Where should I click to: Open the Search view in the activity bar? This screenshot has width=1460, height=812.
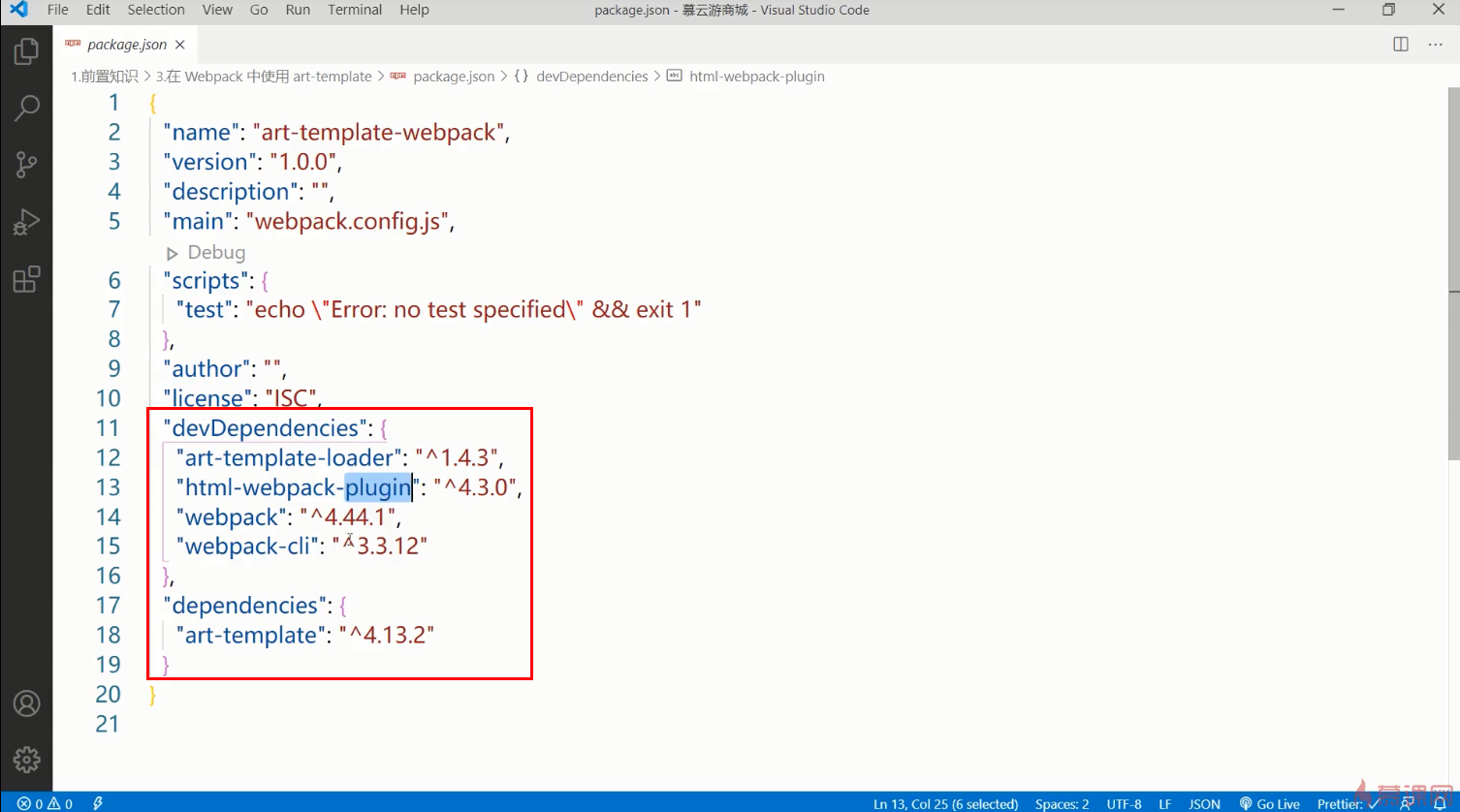(26, 108)
